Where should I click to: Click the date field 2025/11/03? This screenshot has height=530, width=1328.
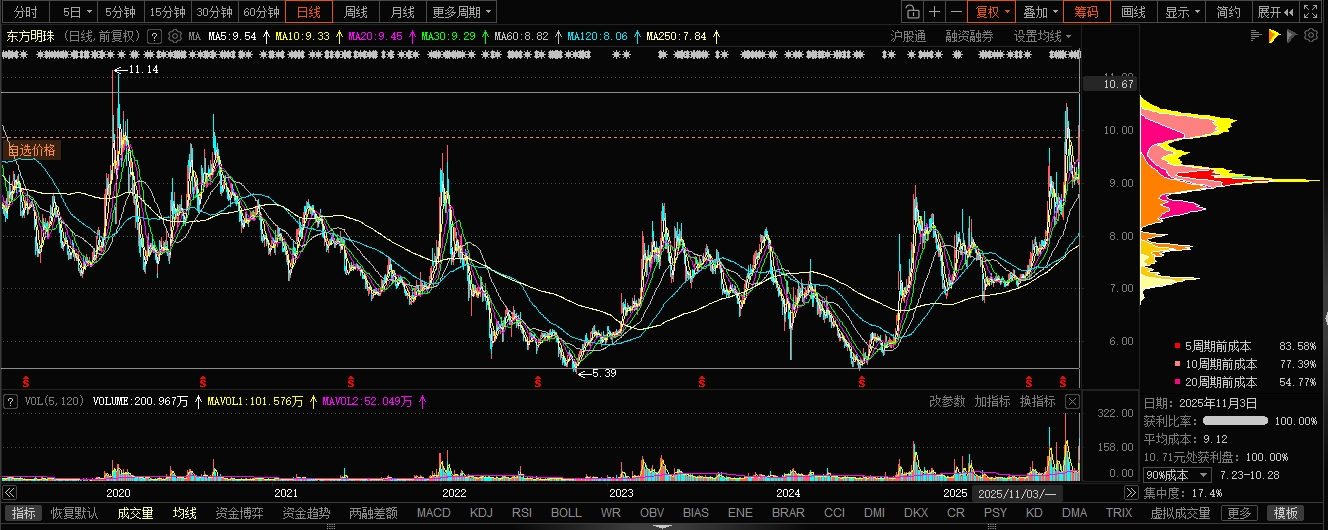[1018, 494]
